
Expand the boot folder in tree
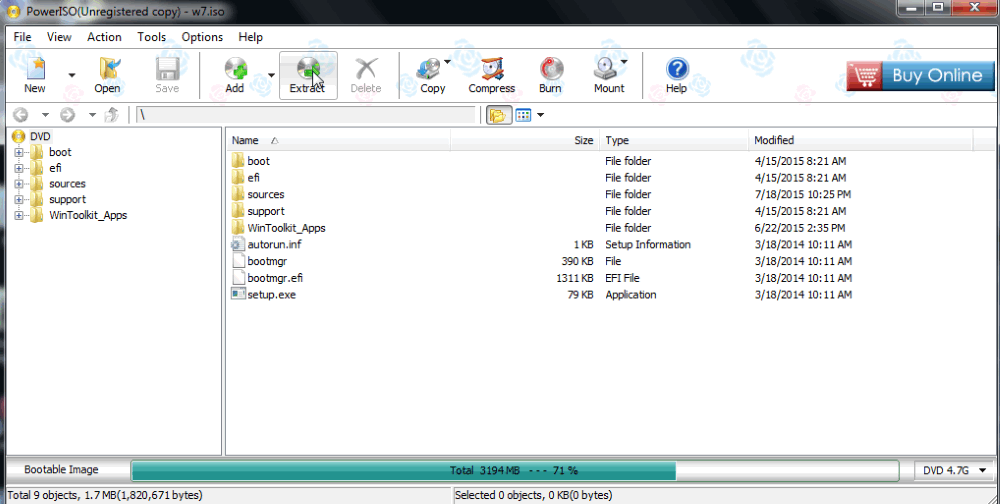[18, 152]
